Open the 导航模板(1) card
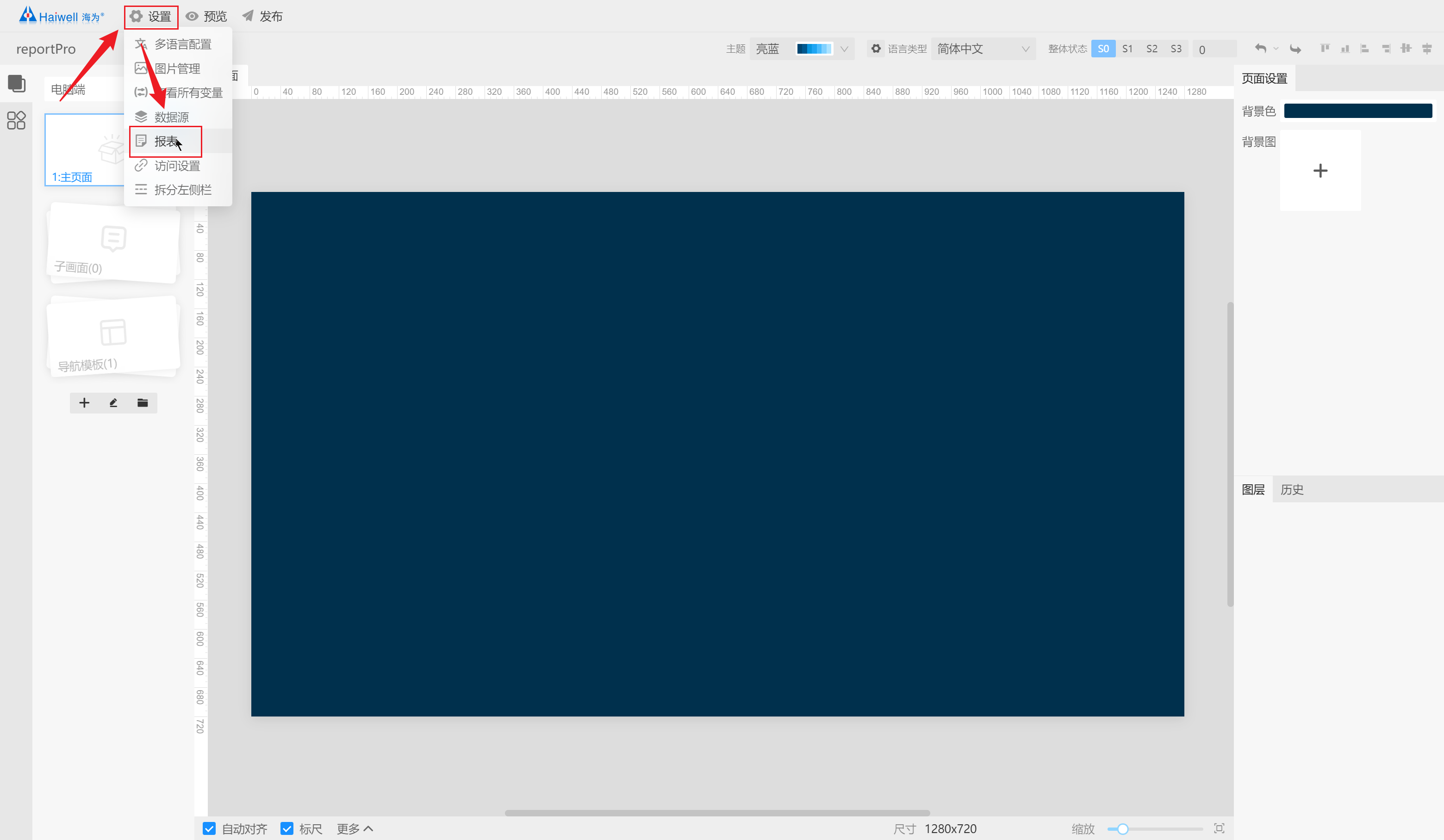The width and height of the screenshot is (1444, 840). [113, 337]
